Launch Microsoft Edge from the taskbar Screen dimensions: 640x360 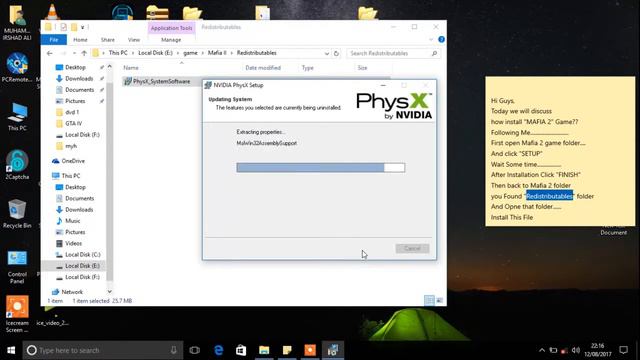(218, 350)
